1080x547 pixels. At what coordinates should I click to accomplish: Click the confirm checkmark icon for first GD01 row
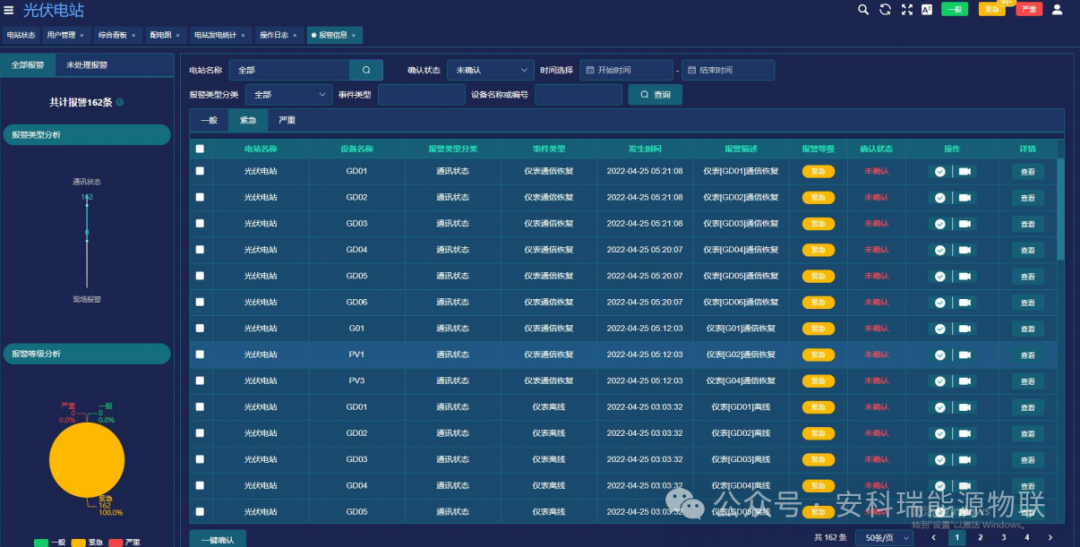(940, 171)
